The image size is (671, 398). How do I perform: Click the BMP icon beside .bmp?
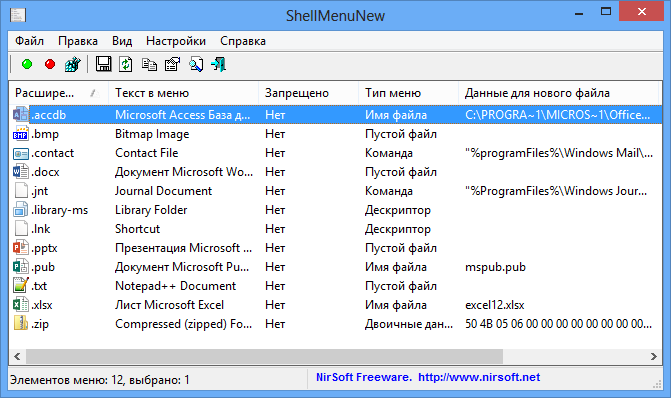pos(21,134)
